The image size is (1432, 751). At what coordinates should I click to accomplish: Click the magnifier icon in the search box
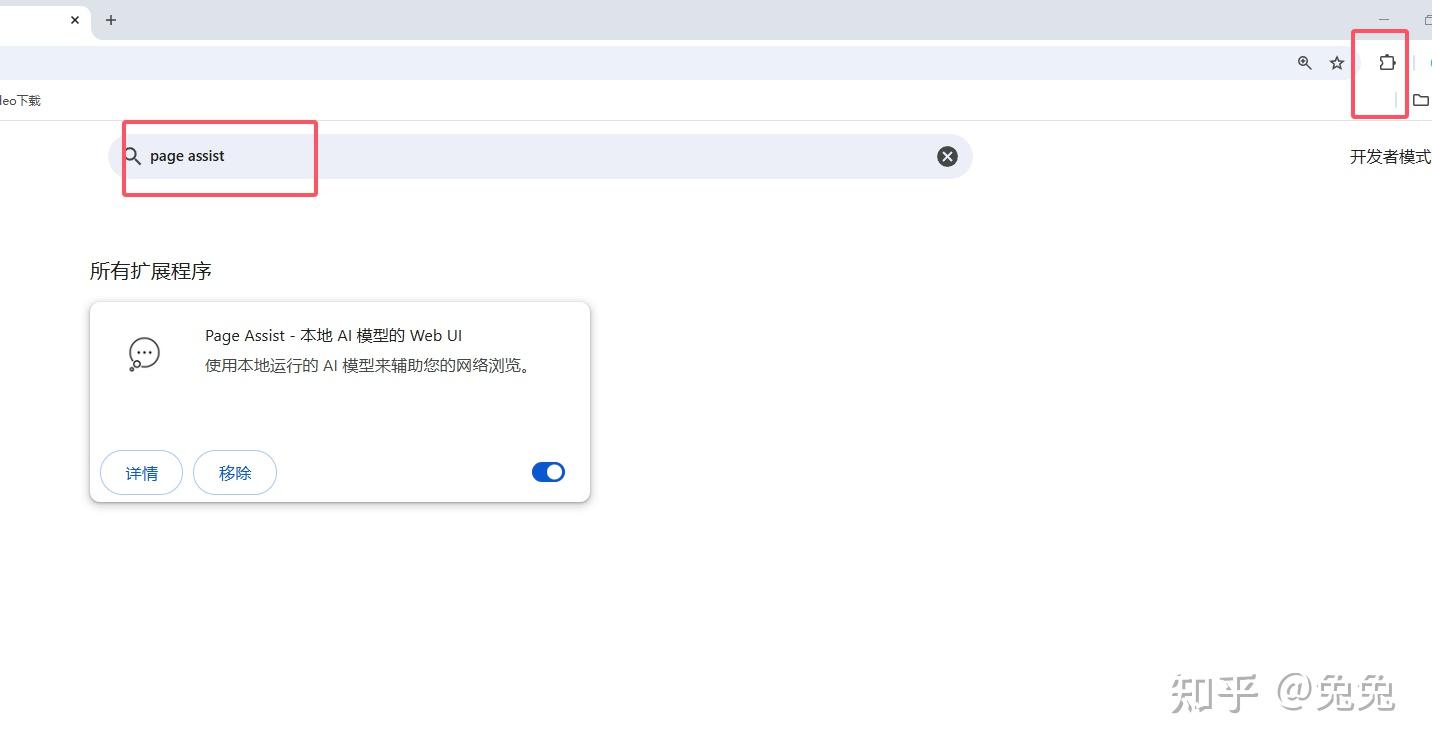132,156
